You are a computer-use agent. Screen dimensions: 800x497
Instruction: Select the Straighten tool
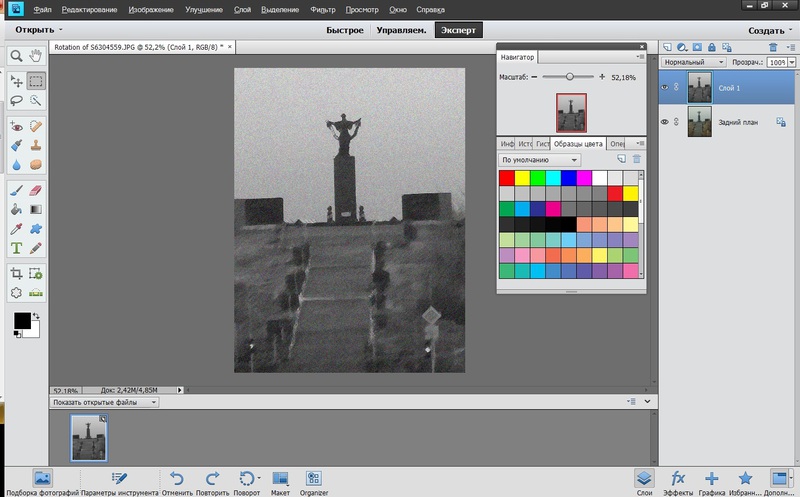[35, 293]
